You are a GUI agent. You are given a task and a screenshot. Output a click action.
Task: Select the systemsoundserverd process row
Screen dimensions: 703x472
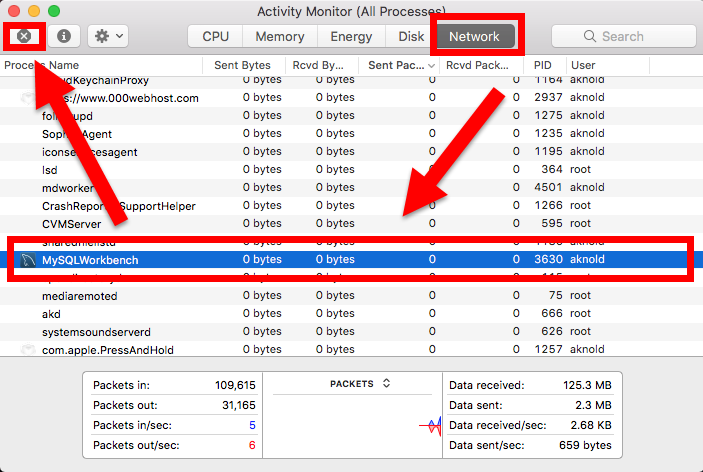[97, 332]
